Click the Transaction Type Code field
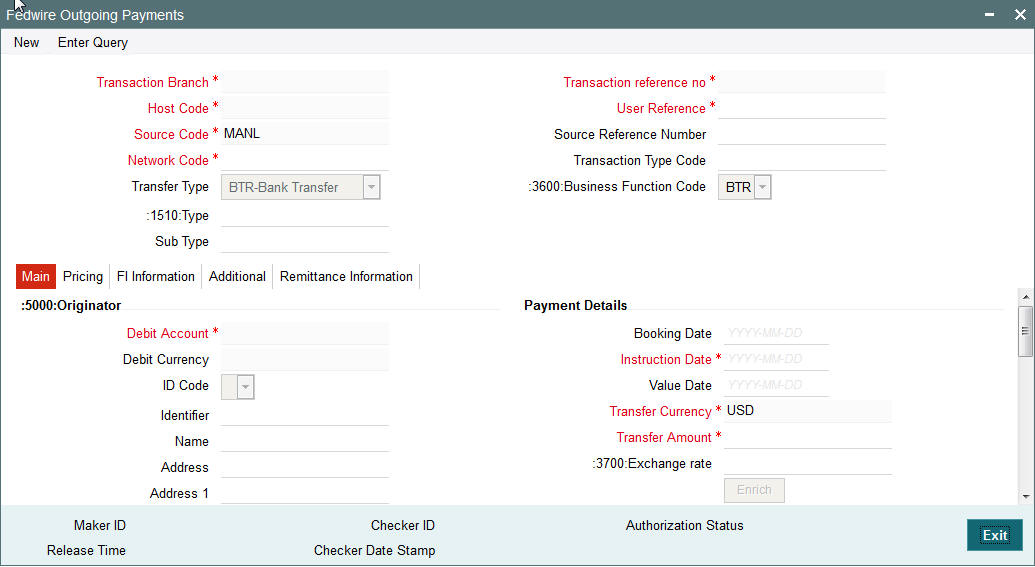 tap(801, 160)
